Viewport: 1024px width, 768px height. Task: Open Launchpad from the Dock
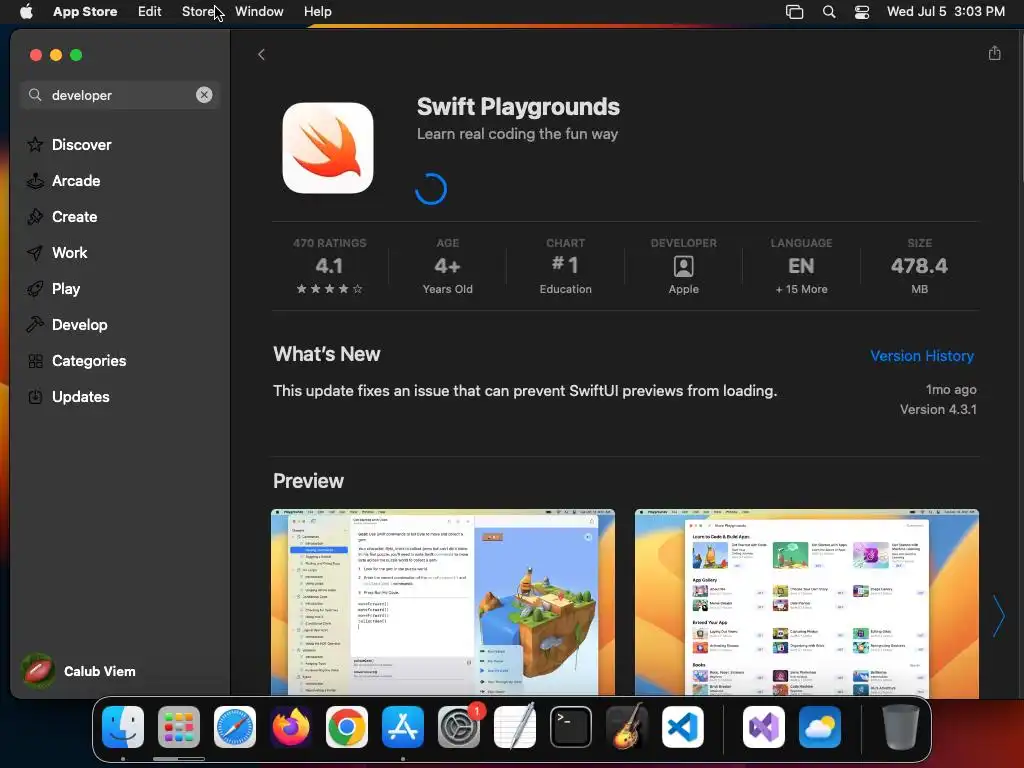coord(179,727)
